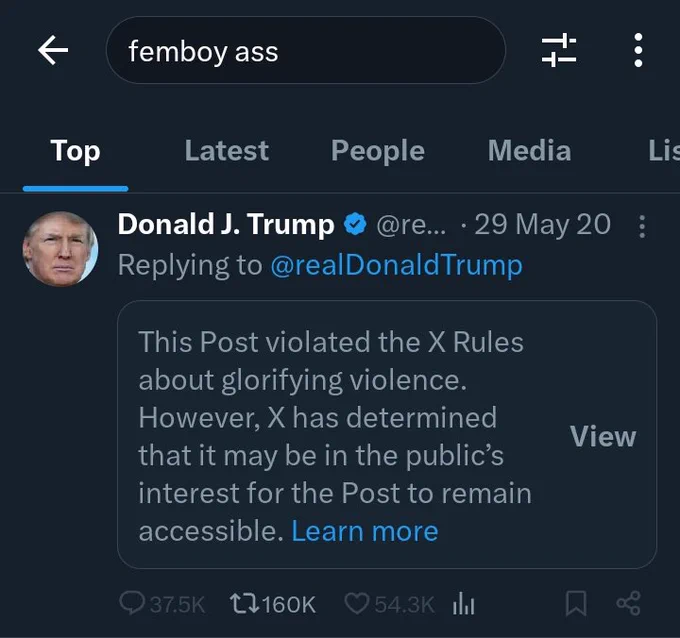680x638 pixels.
Task: Select the Top tab
Action: (x=75, y=151)
